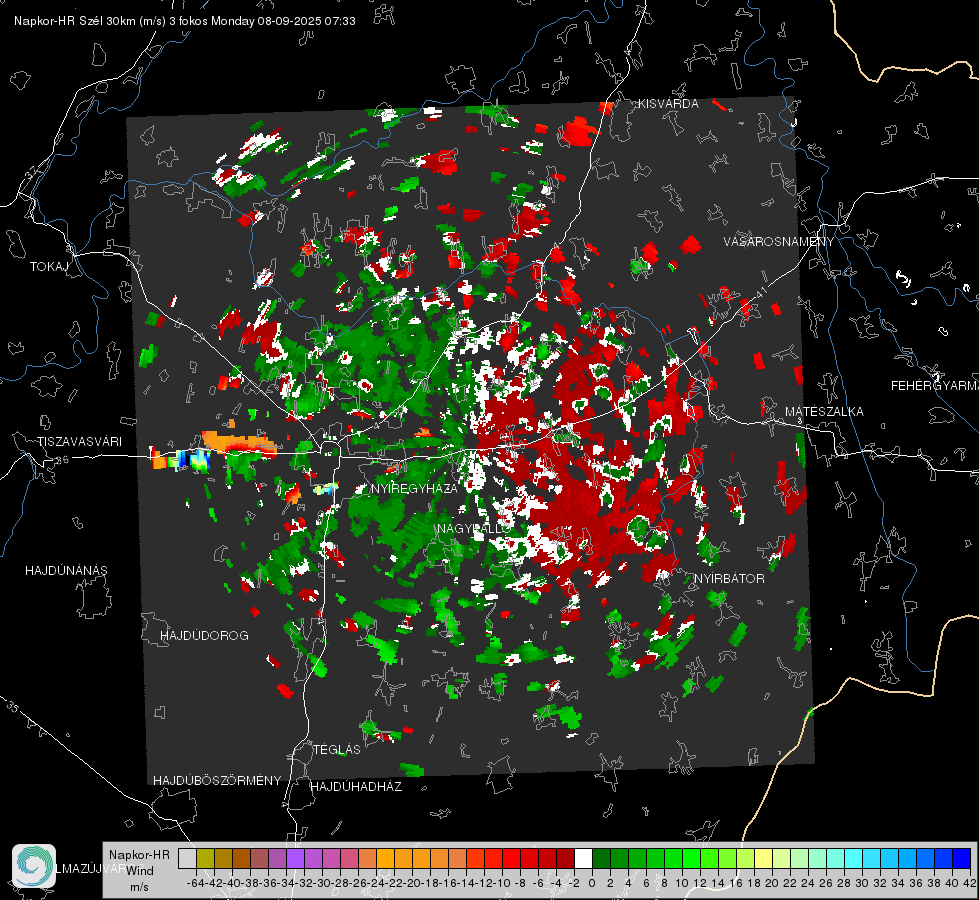Click the KISVÁRDA city label
Image resolution: width=979 pixels, height=900 pixels.
[668, 104]
